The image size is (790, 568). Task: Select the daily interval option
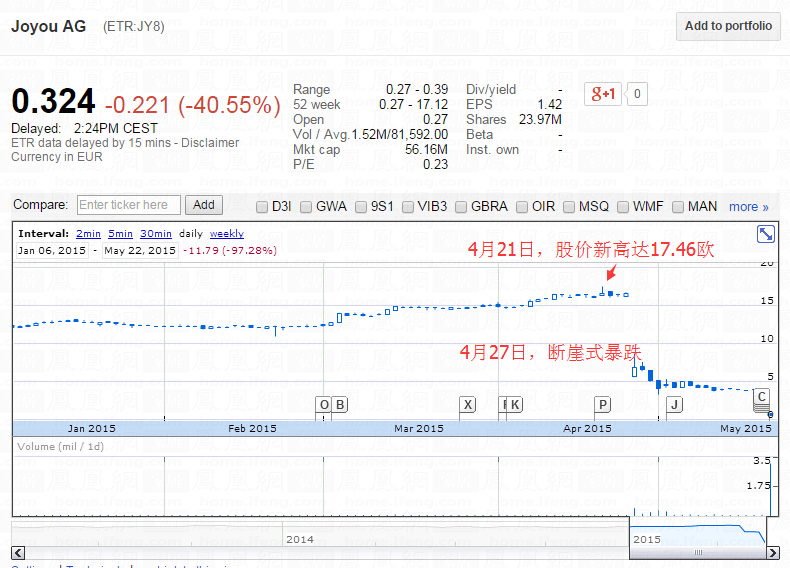coord(191,233)
